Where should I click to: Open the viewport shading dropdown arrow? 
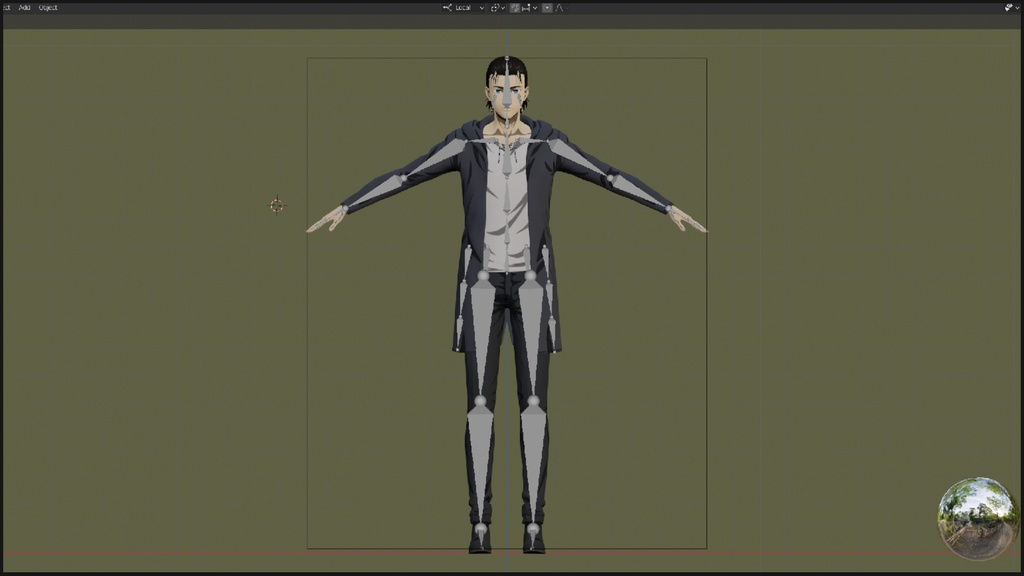1017,8
